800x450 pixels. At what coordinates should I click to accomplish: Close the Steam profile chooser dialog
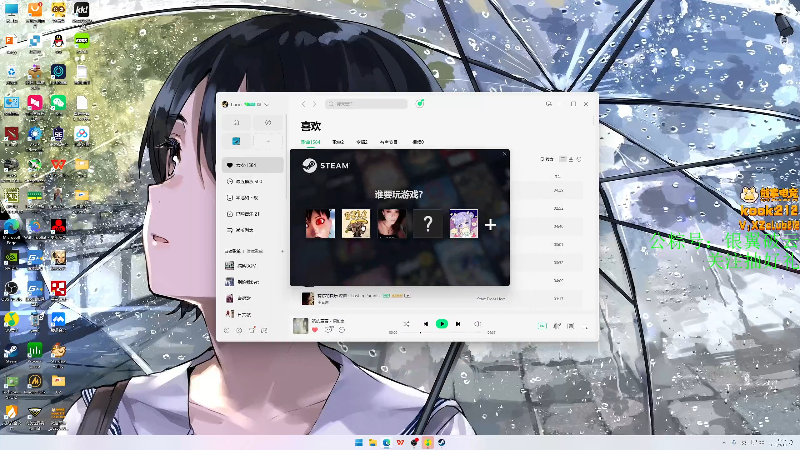pyautogui.click(x=504, y=154)
